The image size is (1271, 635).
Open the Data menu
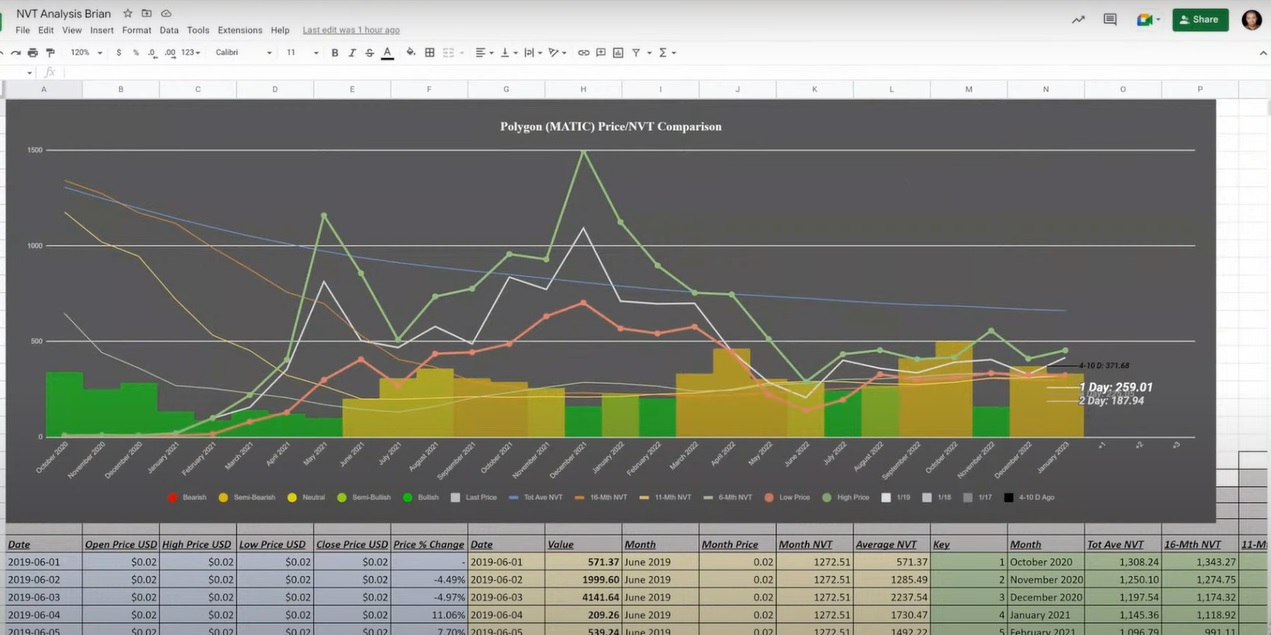[x=169, y=30]
